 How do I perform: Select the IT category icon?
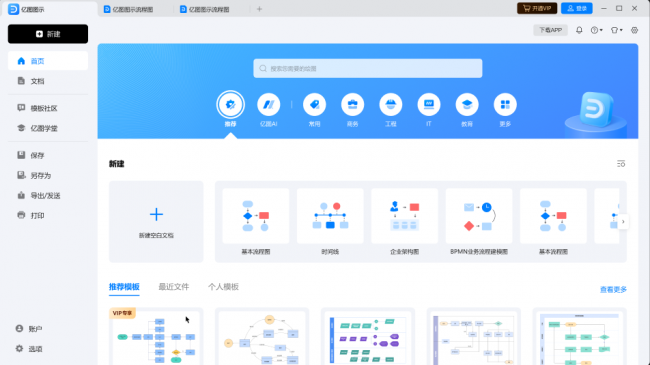pos(429,105)
